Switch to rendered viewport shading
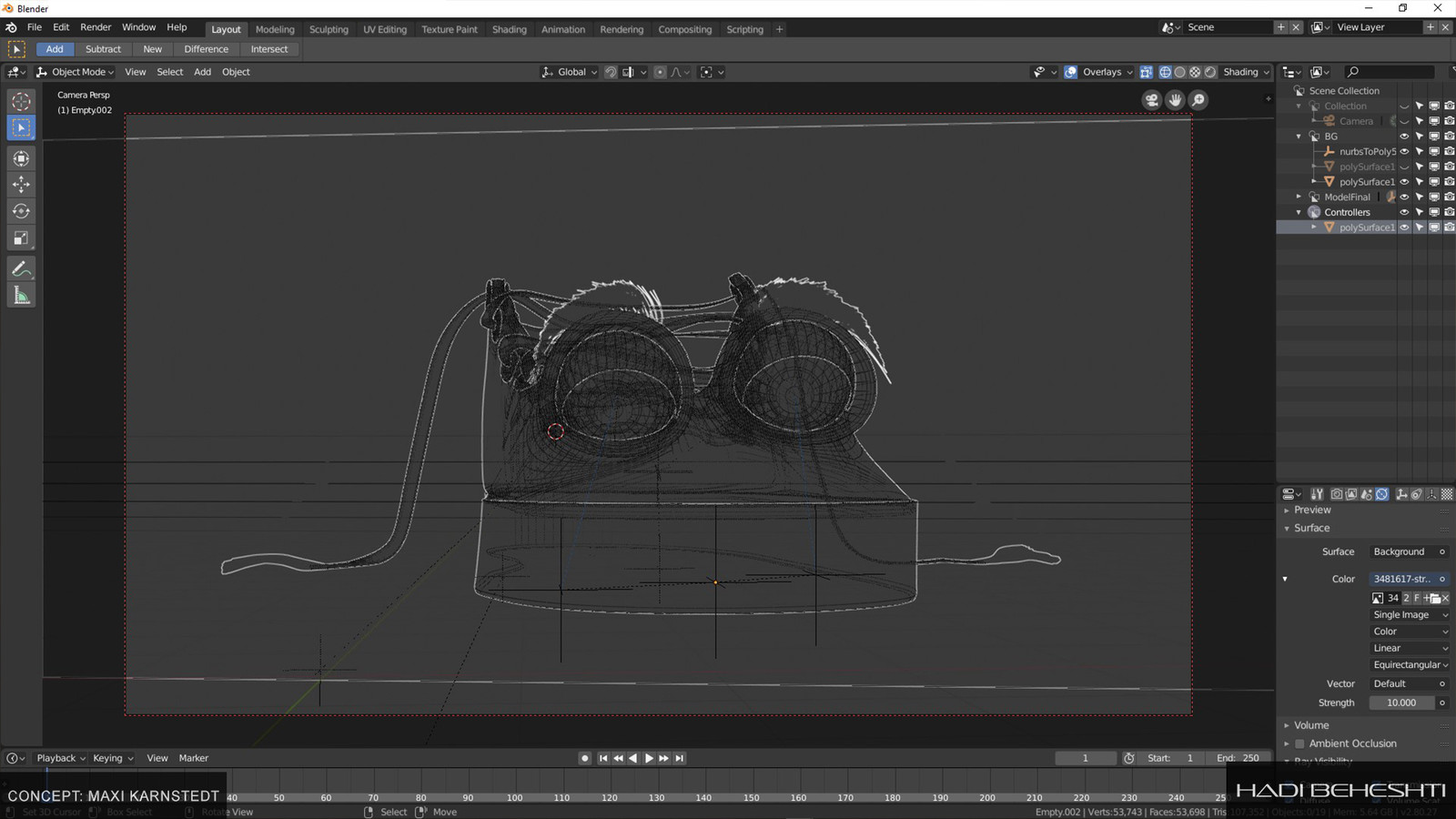The height and width of the screenshot is (819, 1456). 1210,72
